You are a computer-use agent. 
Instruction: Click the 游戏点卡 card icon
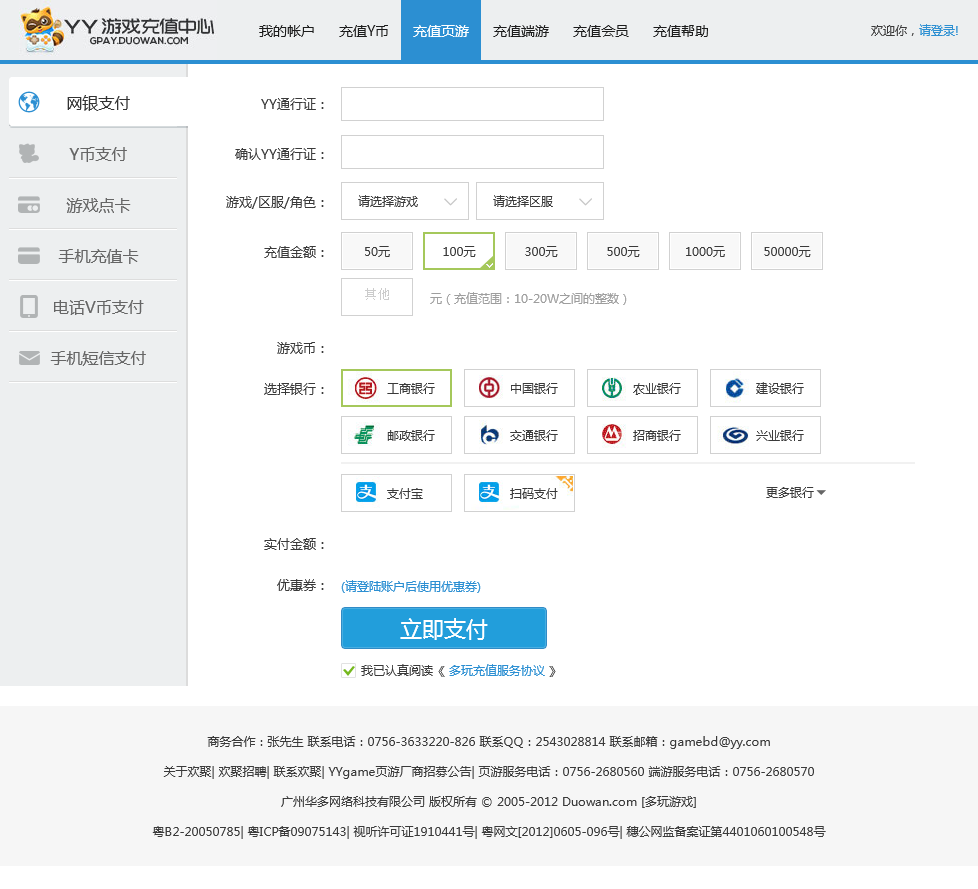29,205
